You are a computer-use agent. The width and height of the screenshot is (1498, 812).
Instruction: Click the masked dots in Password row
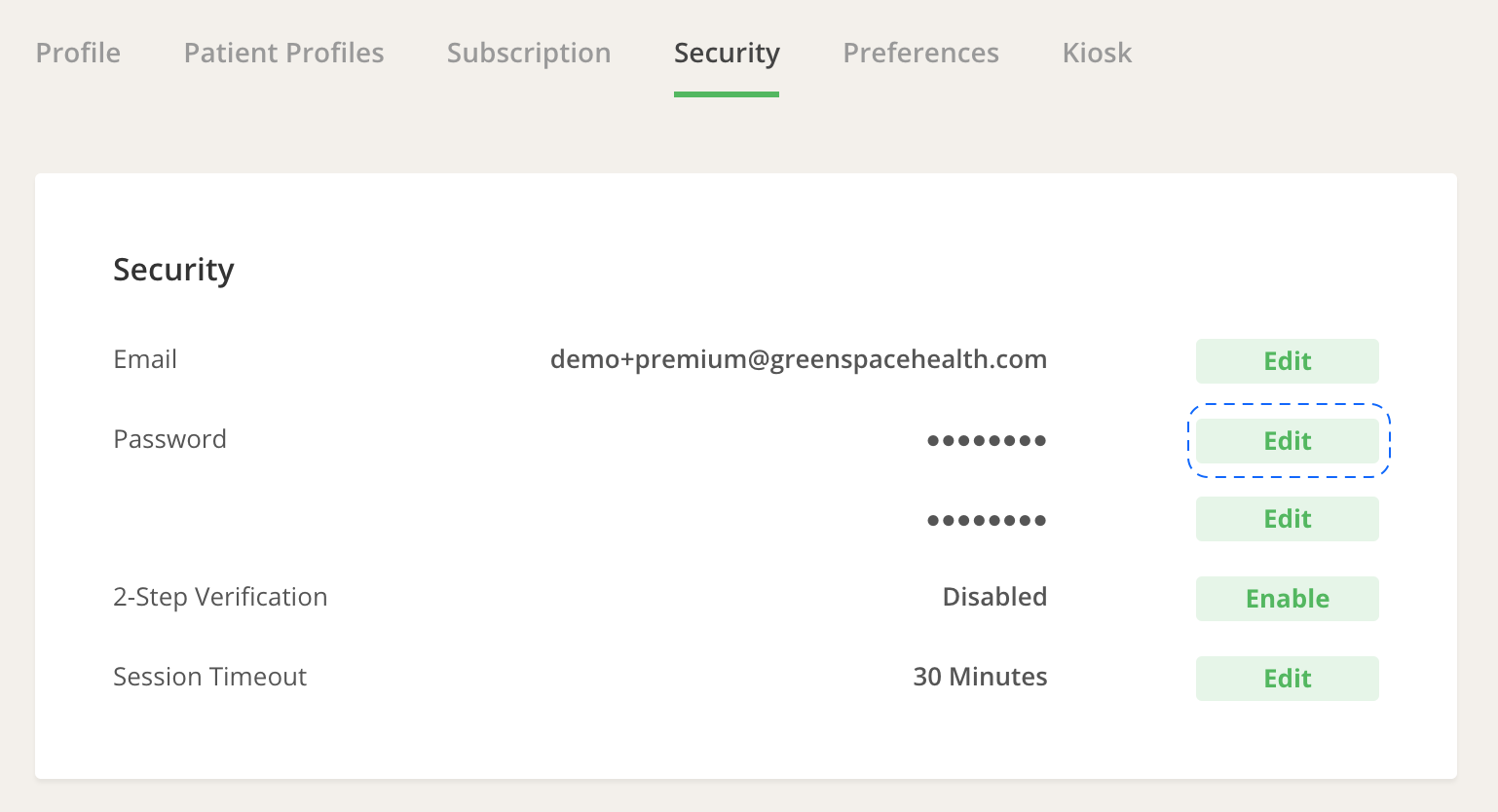tap(986, 441)
